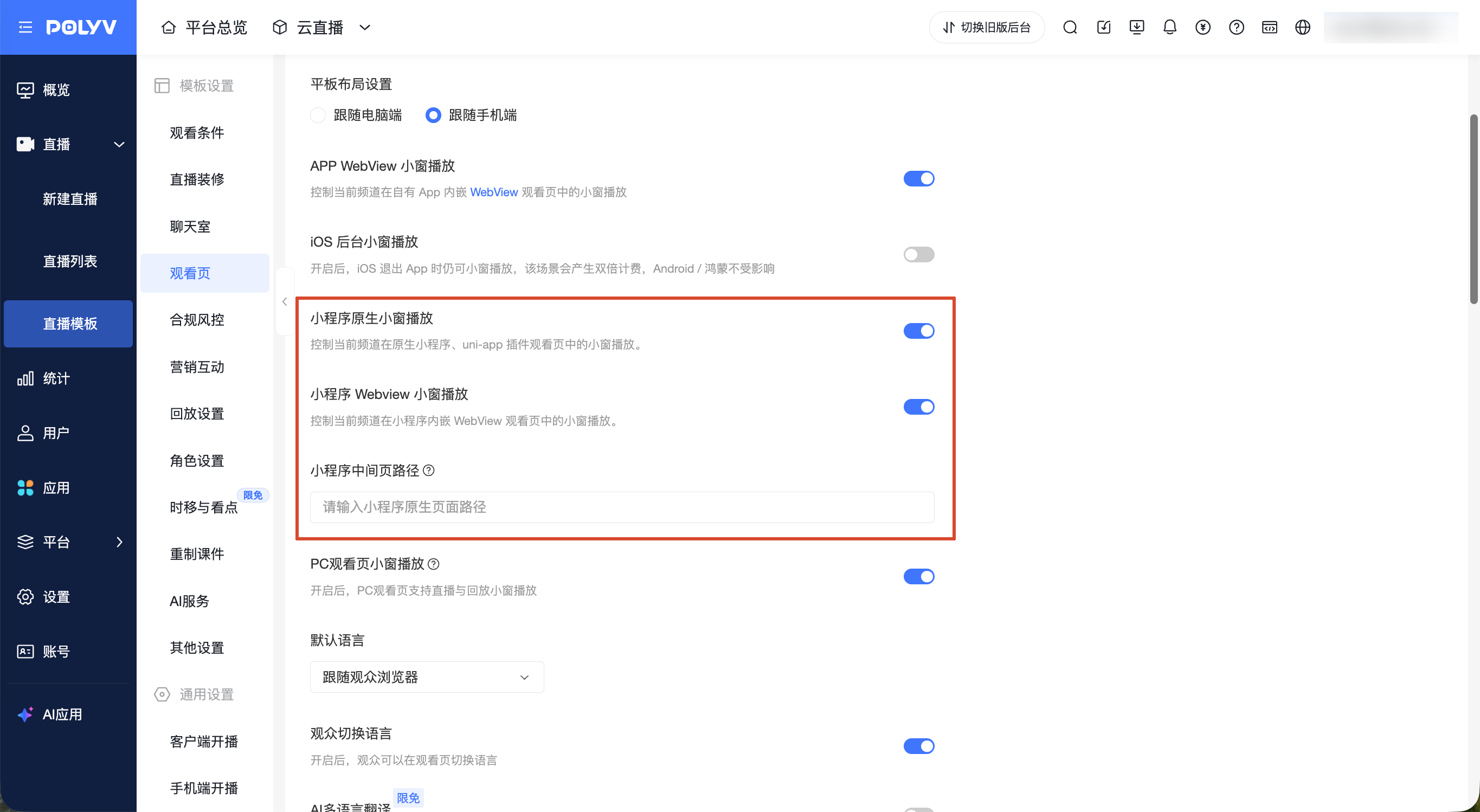Click the POLYV logo
Image resolution: width=1480 pixels, height=812 pixels.
(81, 27)
